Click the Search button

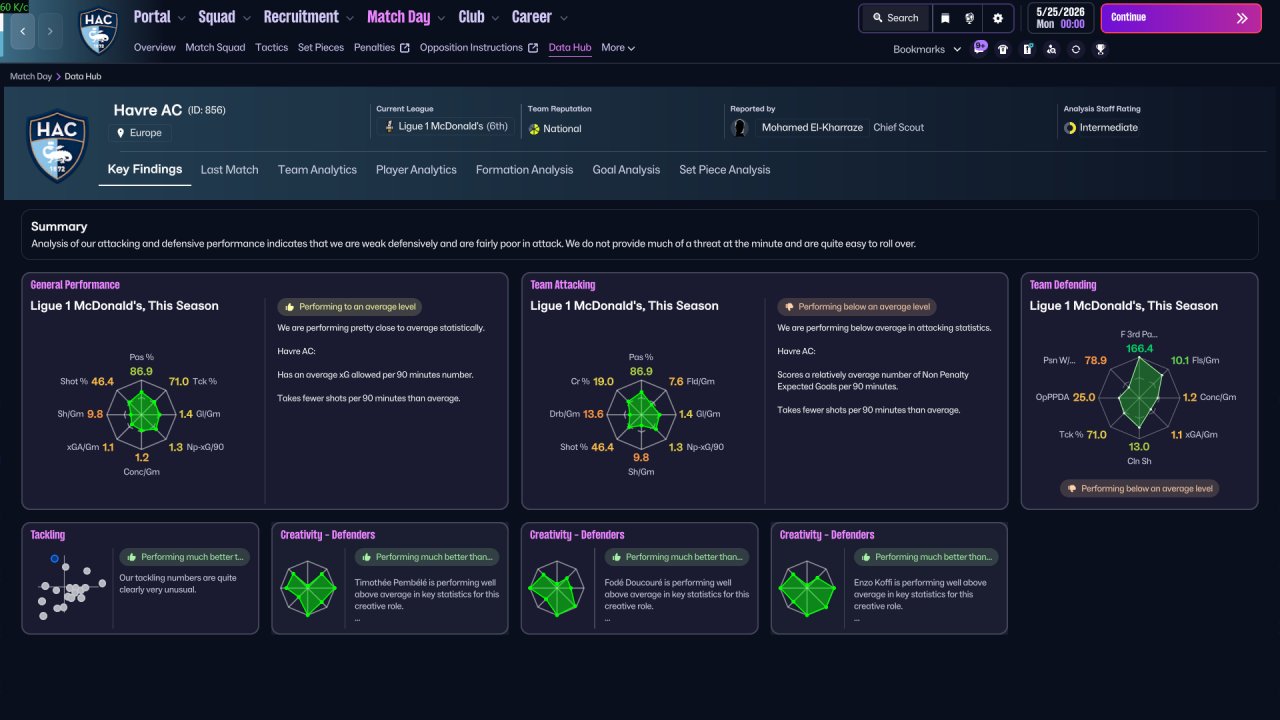(895, 18)
